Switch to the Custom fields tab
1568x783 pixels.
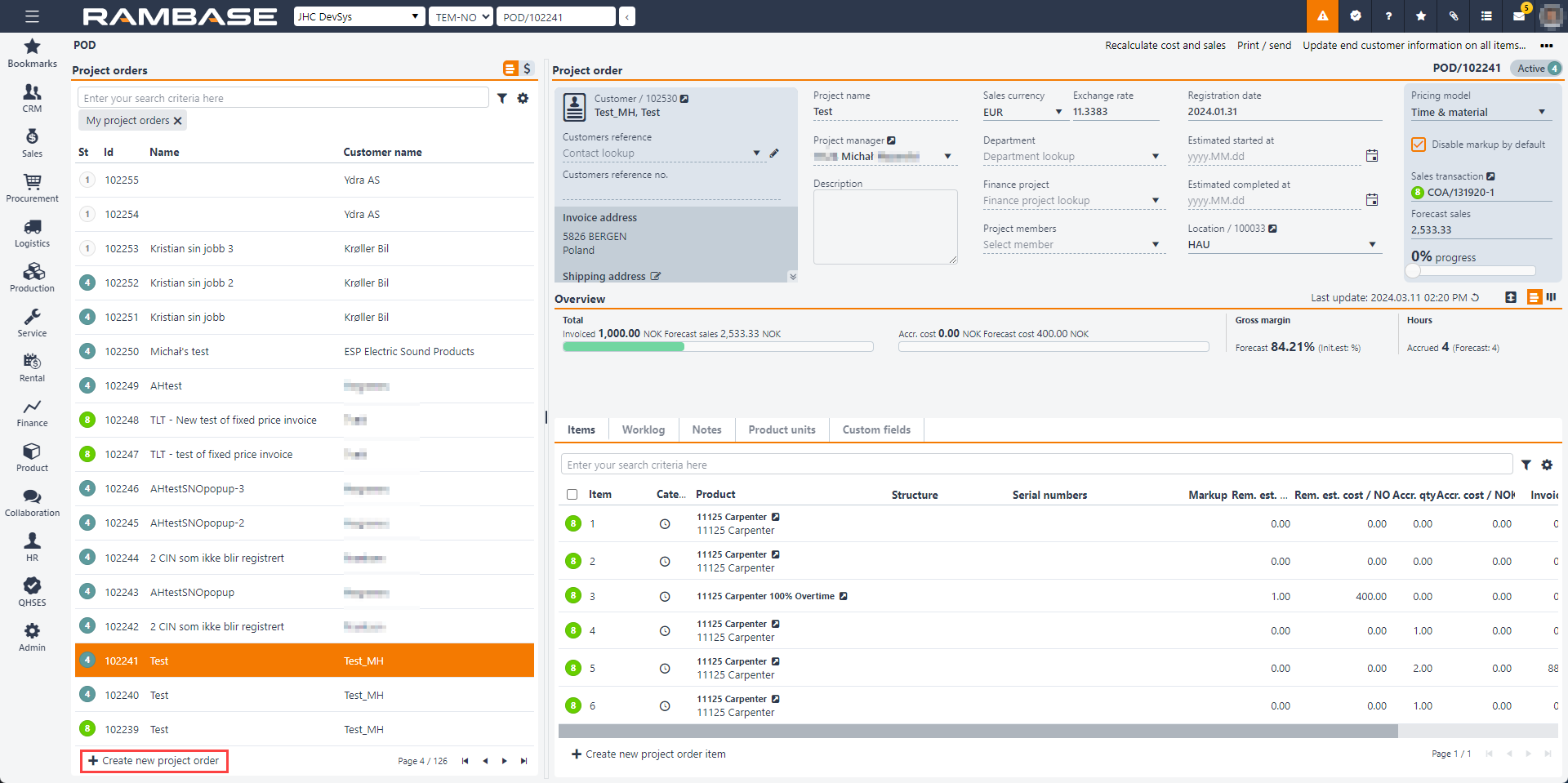[876, 430]
